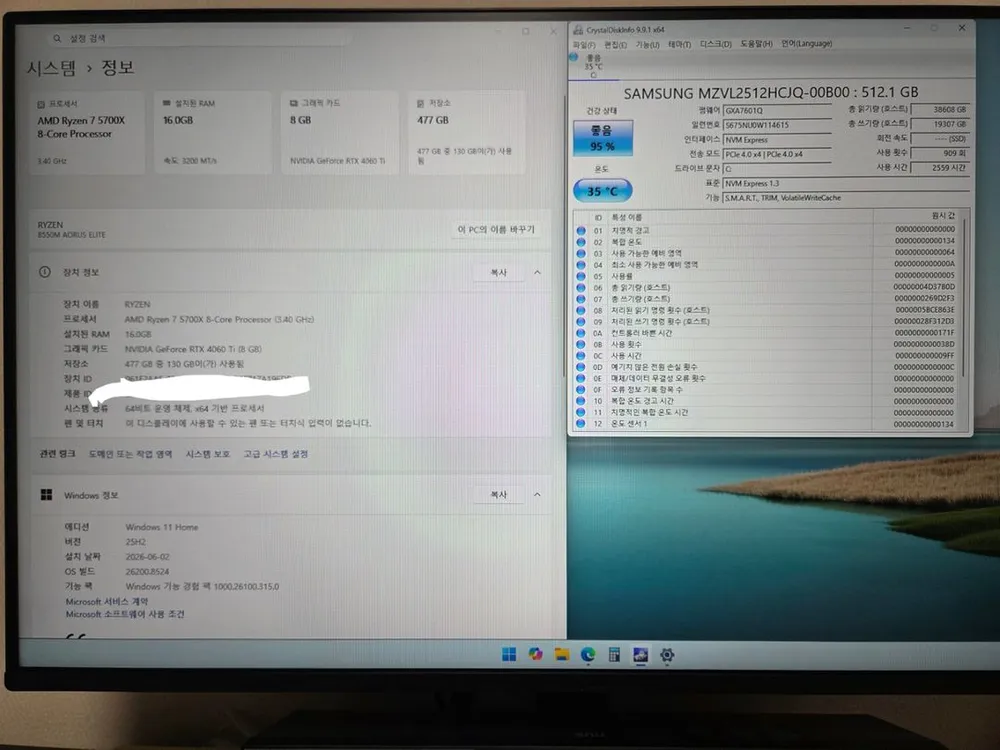
Task: Select the CrystalDiskInfo icon in taskbar
Action: pyautogui.click(x=640, y=654)
